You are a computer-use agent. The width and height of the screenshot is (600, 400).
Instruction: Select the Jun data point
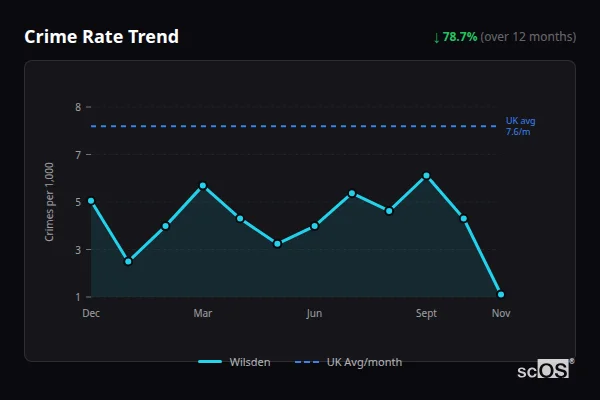315,226
